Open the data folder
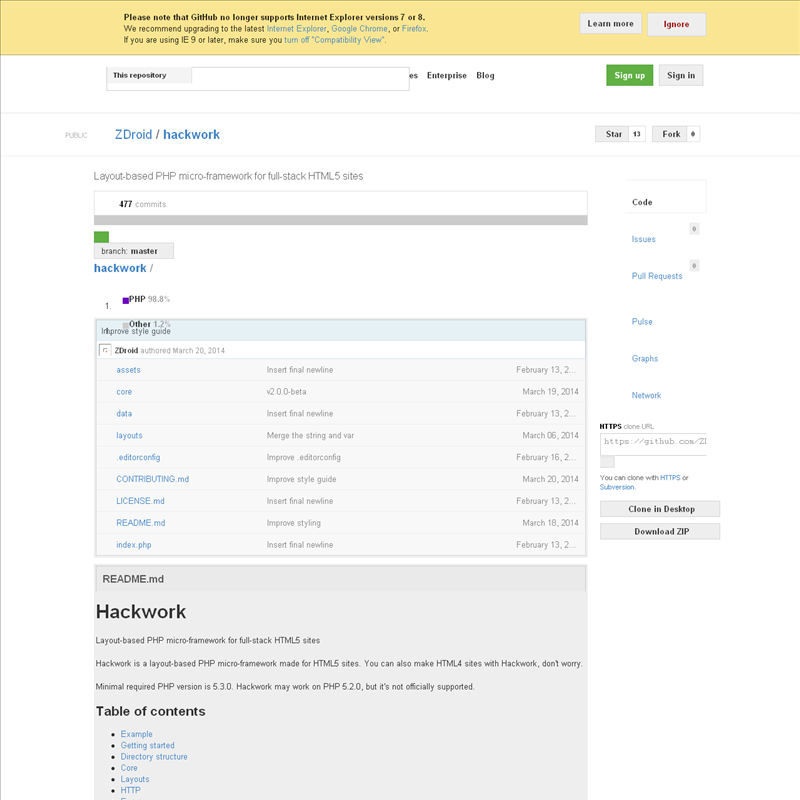The height and width of the screenshot is (800, 800). (x=124, y=414)
